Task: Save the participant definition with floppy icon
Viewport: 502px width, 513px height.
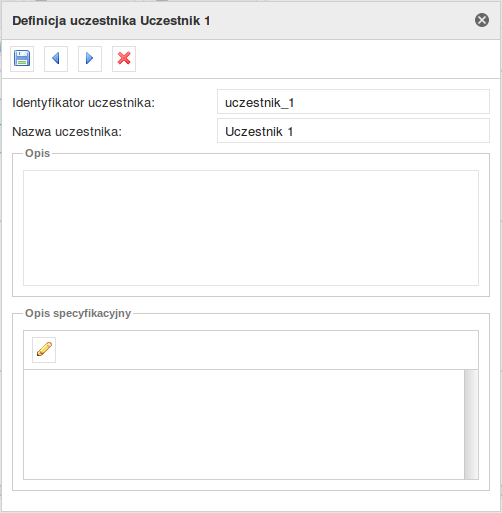Action: (22, 59)
